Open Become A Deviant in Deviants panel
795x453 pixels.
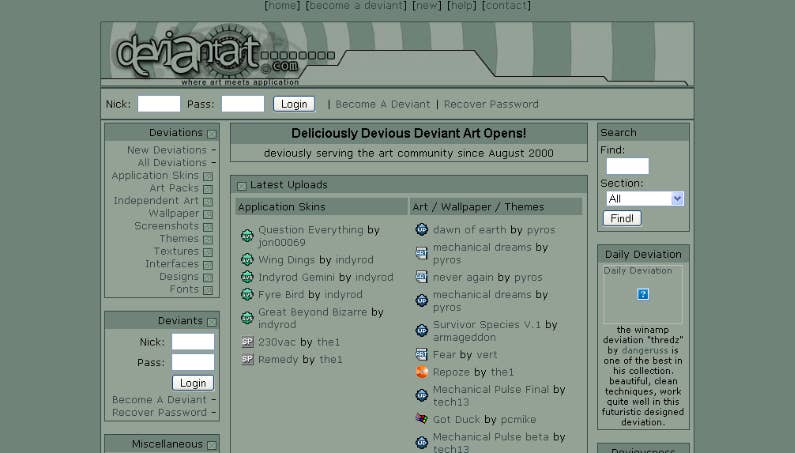point(160,400)
